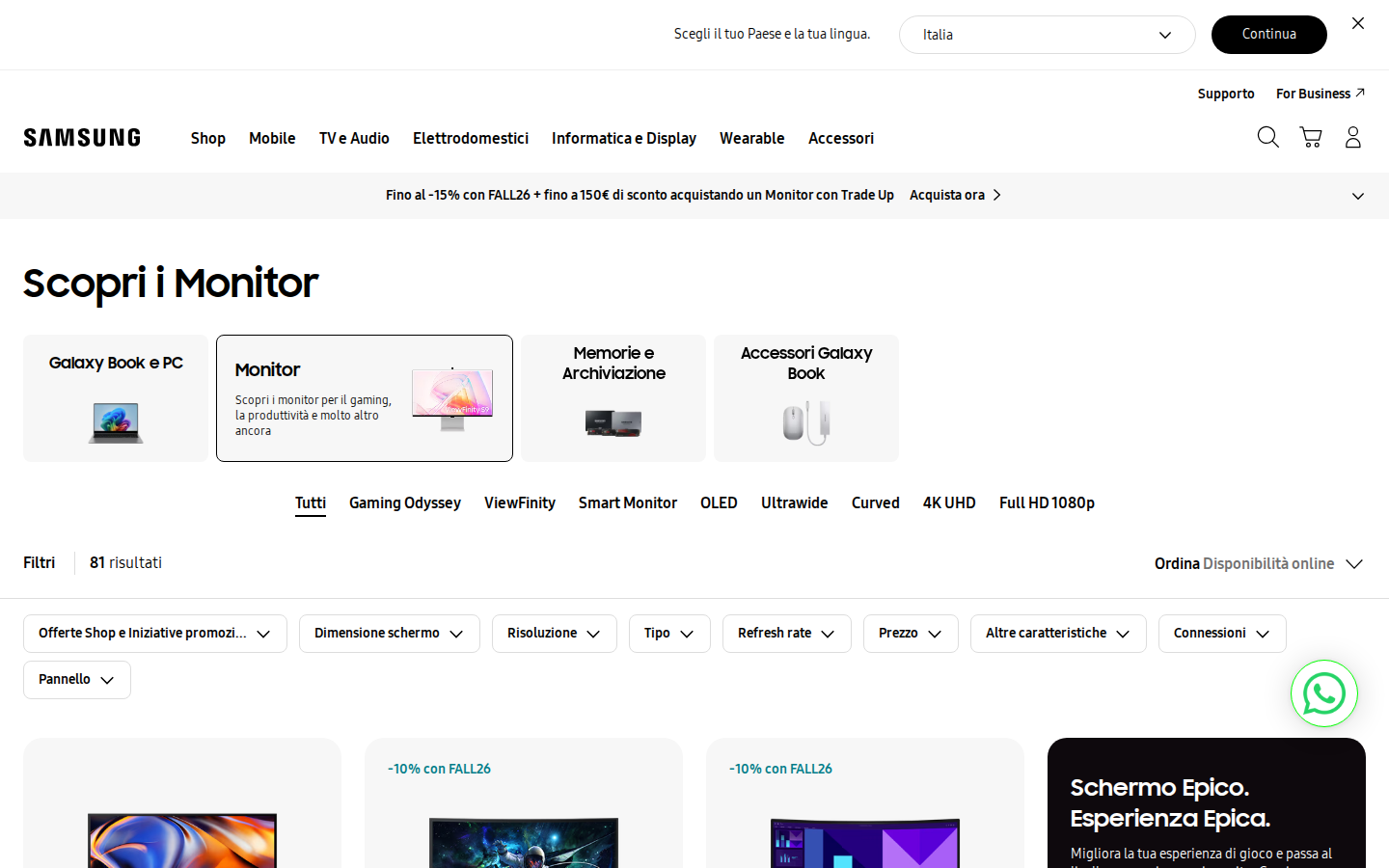Viewport: 1389px width, 868px height.
Task: Open the TV e Audio menu
Action: click(354, 138)
